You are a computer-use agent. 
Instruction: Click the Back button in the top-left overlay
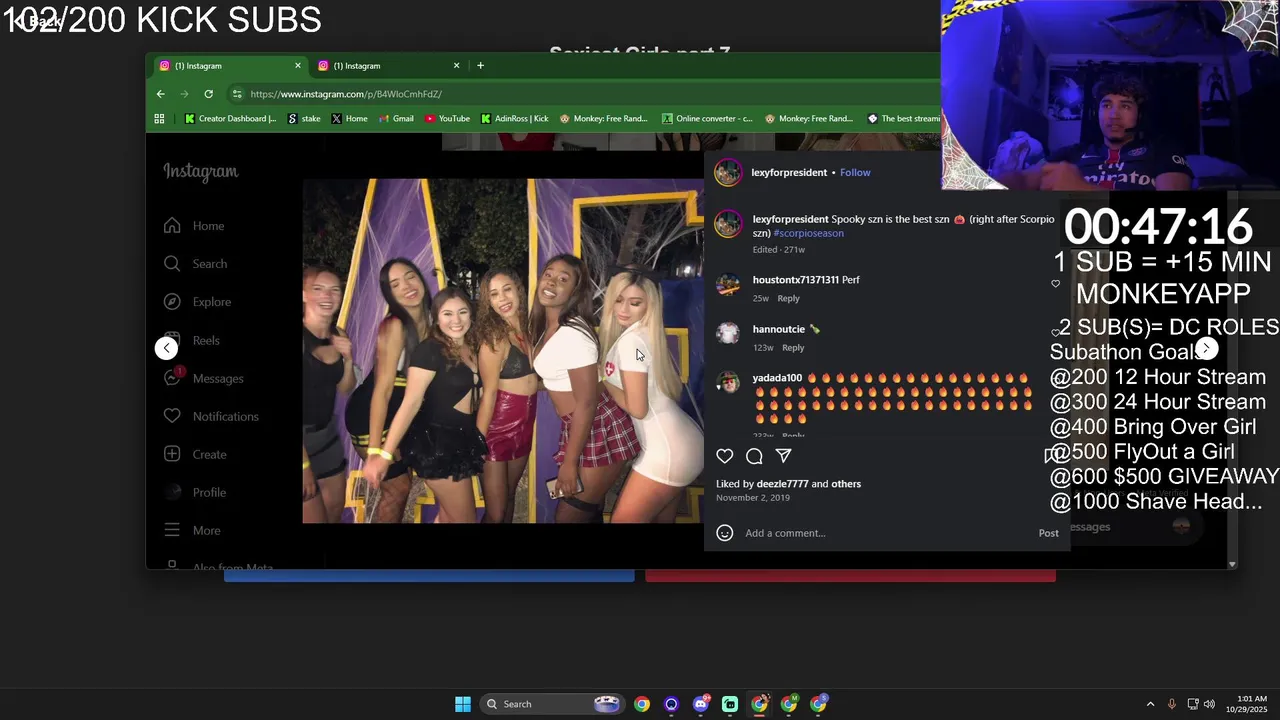tap(37, 21)
